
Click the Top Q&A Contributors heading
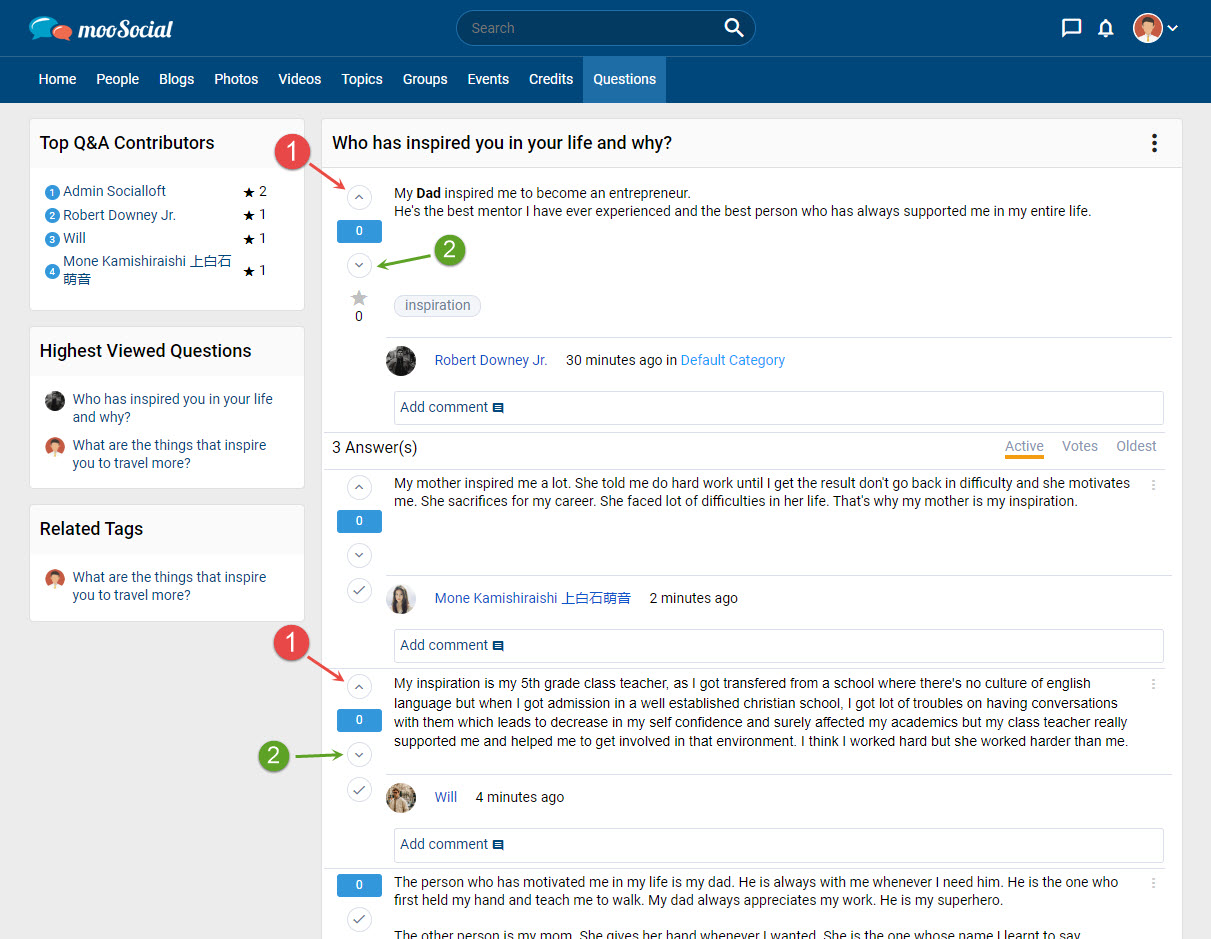coord(127,143)
